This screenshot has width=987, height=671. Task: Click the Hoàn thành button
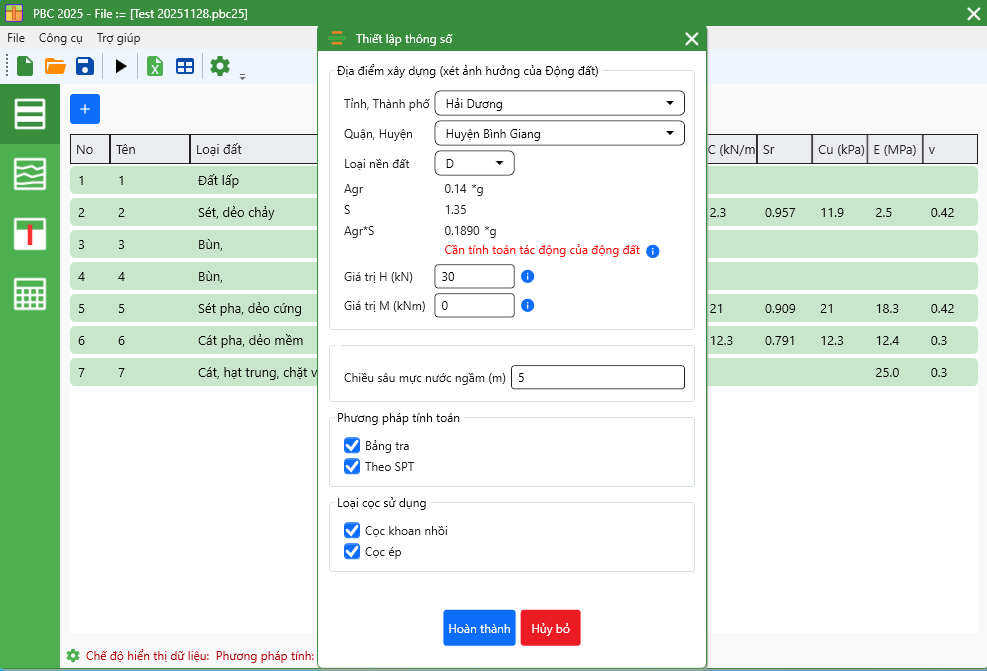click(479, 629)
